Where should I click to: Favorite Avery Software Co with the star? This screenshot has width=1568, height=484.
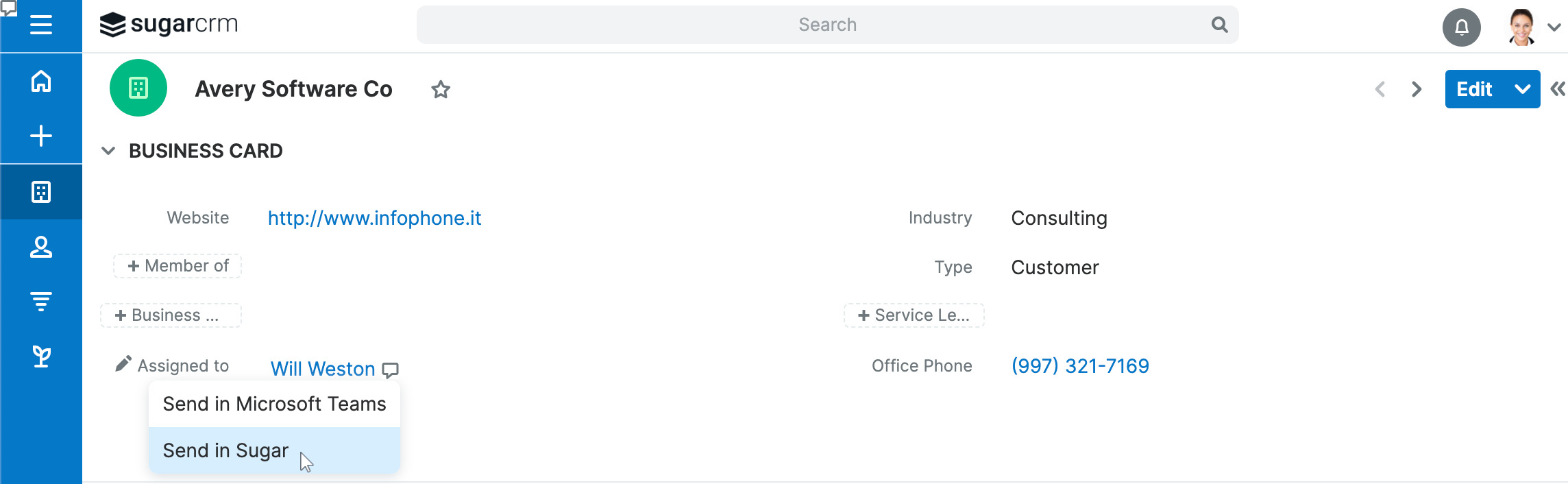tap(441, 90)
